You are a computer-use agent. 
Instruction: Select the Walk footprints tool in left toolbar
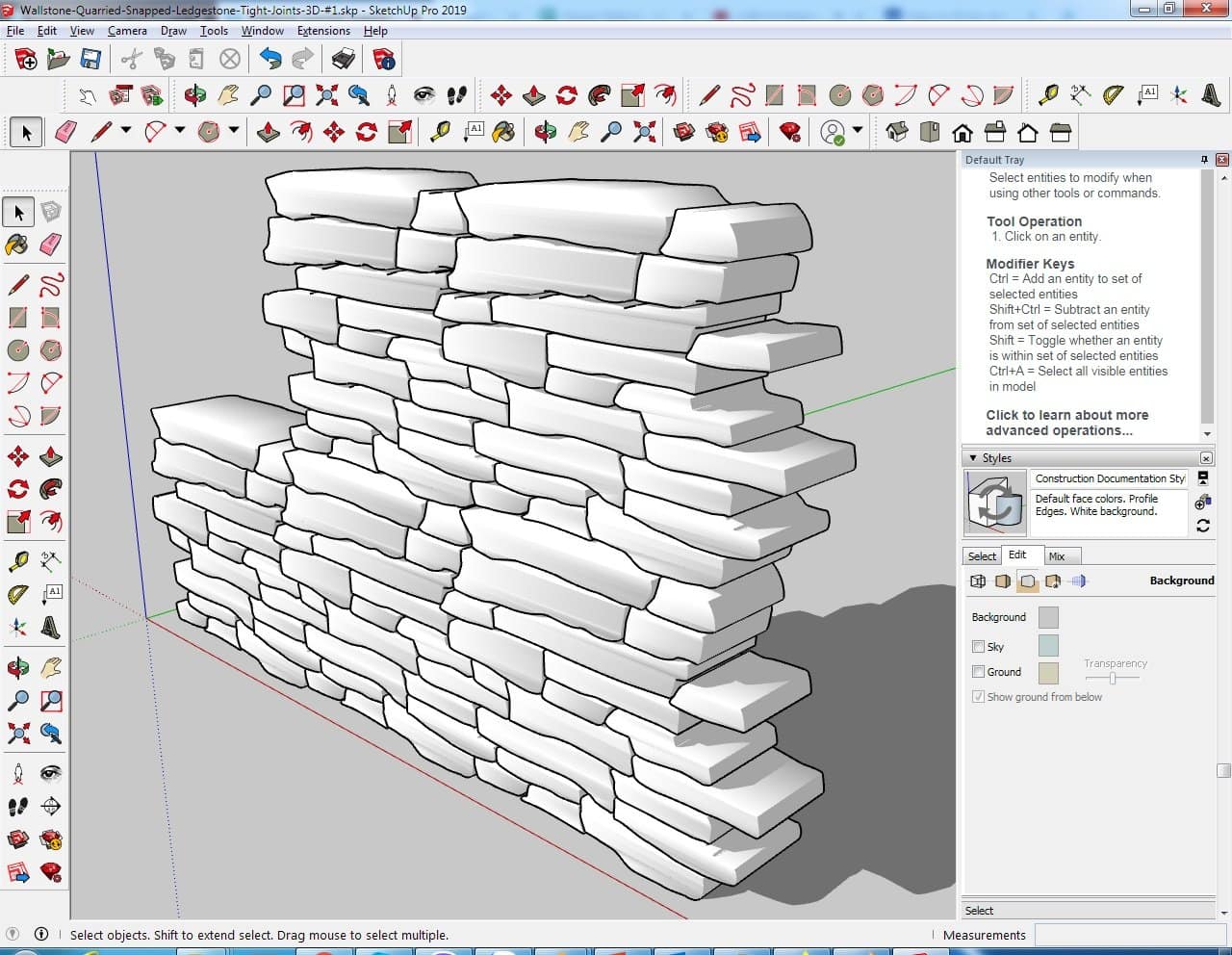(17, 807)
